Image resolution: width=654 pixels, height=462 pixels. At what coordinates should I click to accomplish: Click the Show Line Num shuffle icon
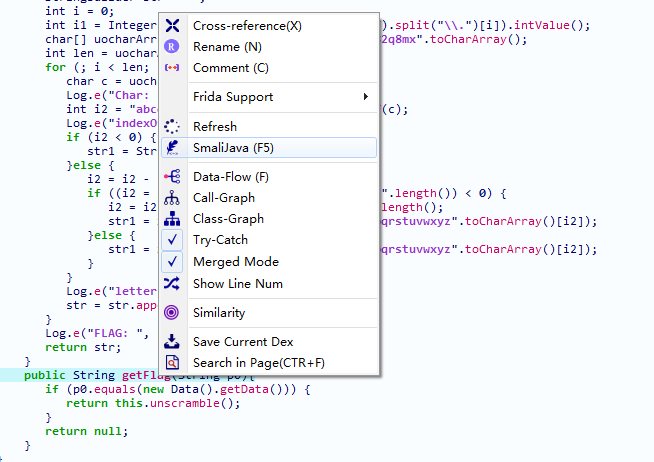tap(172, 284)
